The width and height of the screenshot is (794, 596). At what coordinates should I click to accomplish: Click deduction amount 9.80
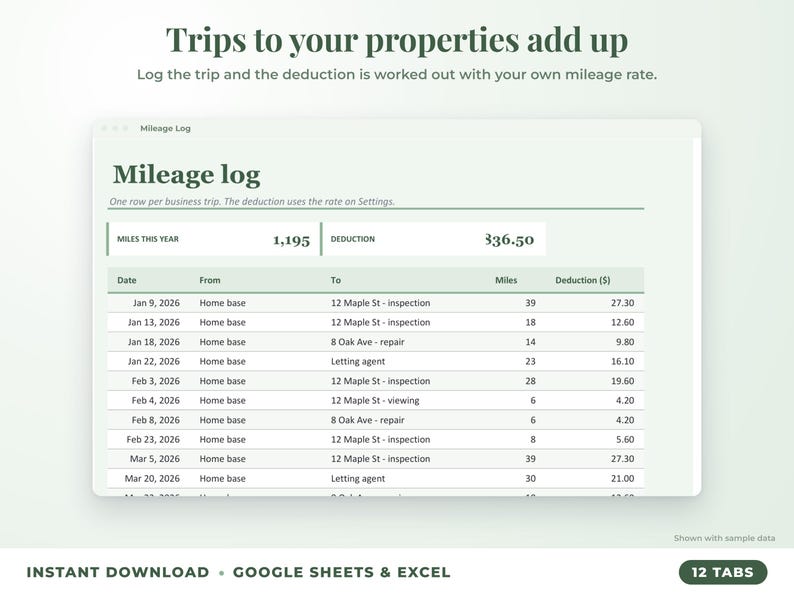[625, 342]
